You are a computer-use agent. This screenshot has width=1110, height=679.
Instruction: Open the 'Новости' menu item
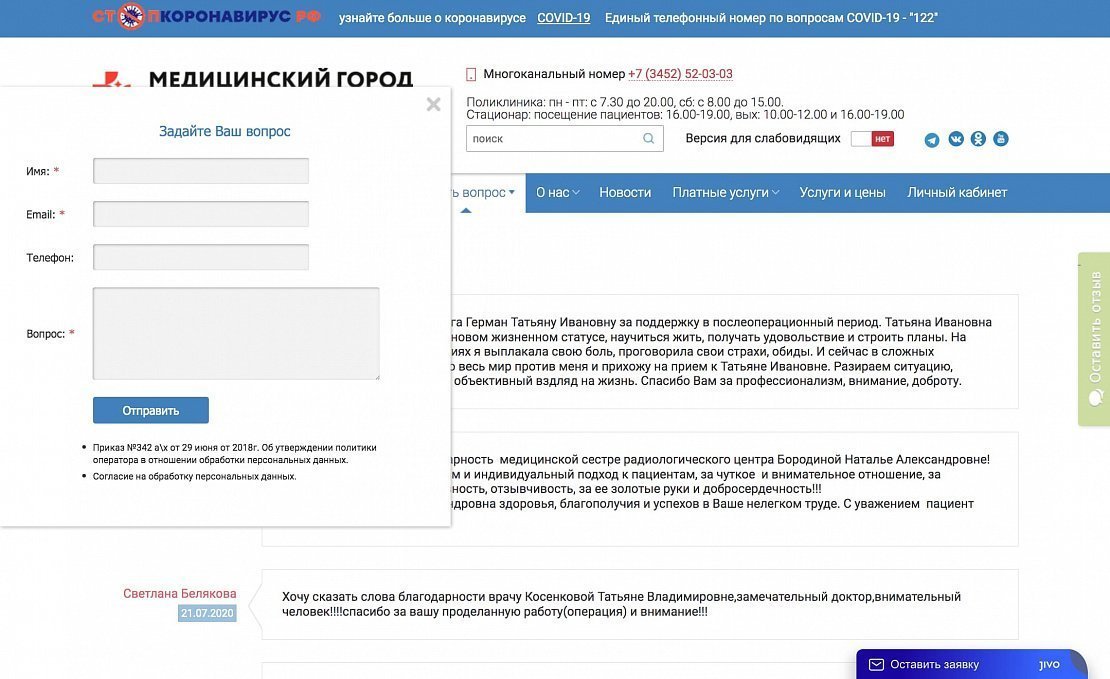[x=625, y=192]
